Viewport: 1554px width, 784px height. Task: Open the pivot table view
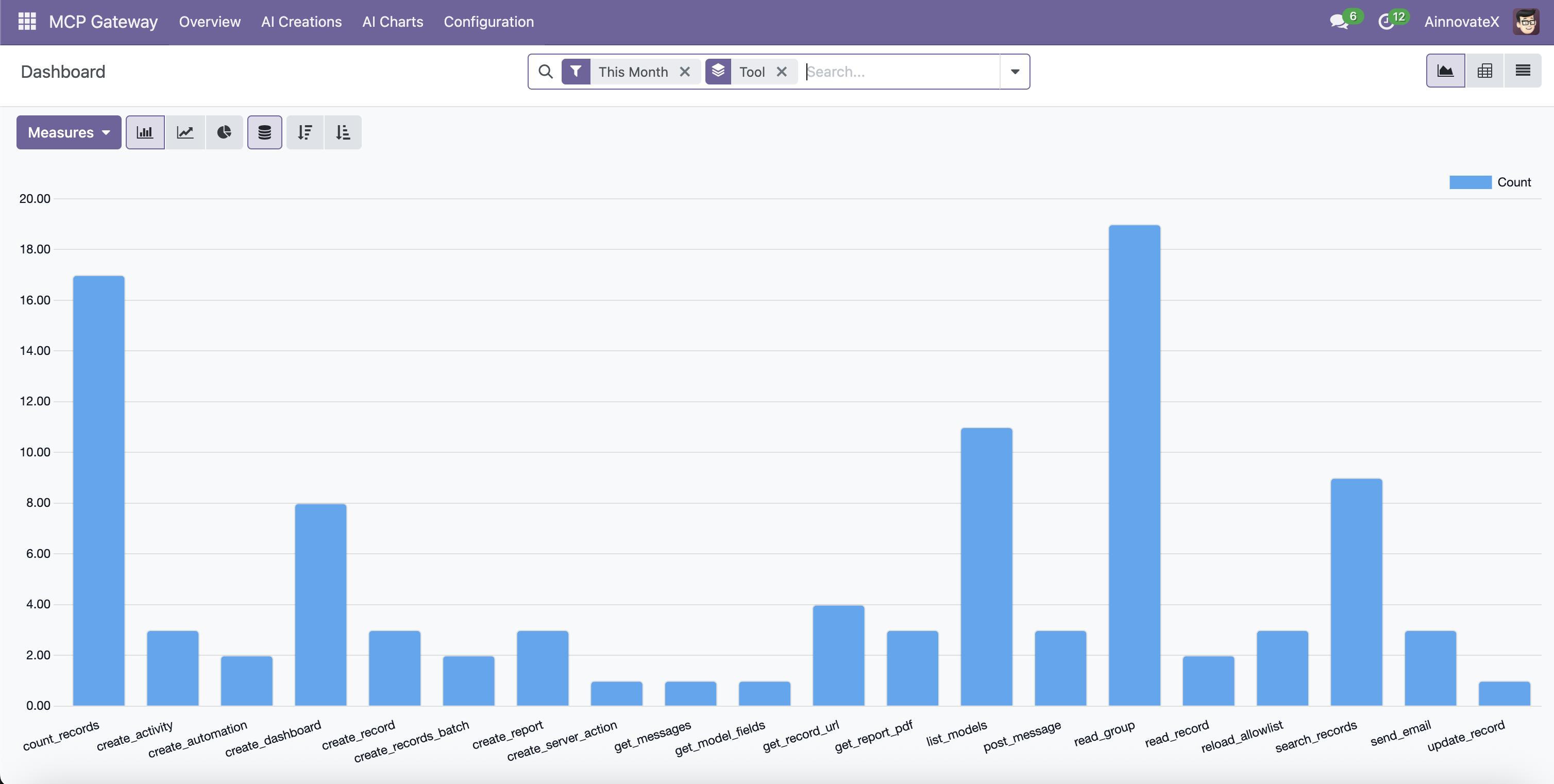pos(1484,70)
